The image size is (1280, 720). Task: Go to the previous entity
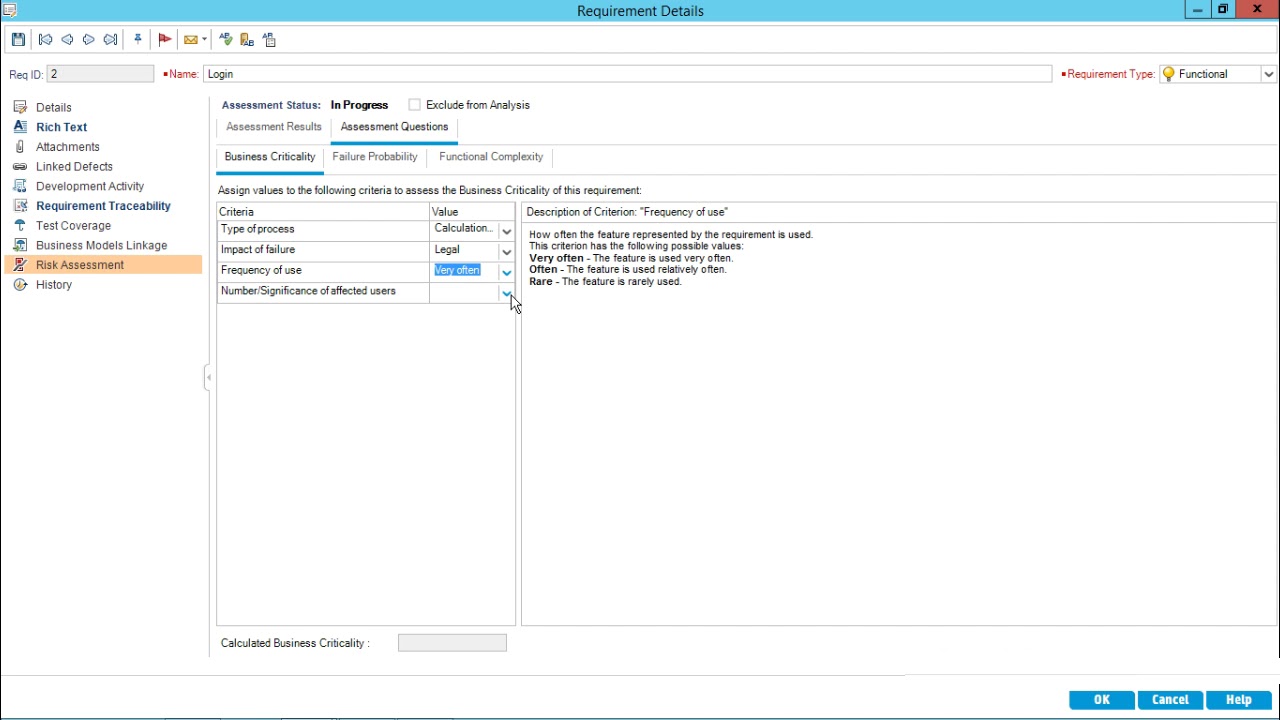tap(67, 40)
